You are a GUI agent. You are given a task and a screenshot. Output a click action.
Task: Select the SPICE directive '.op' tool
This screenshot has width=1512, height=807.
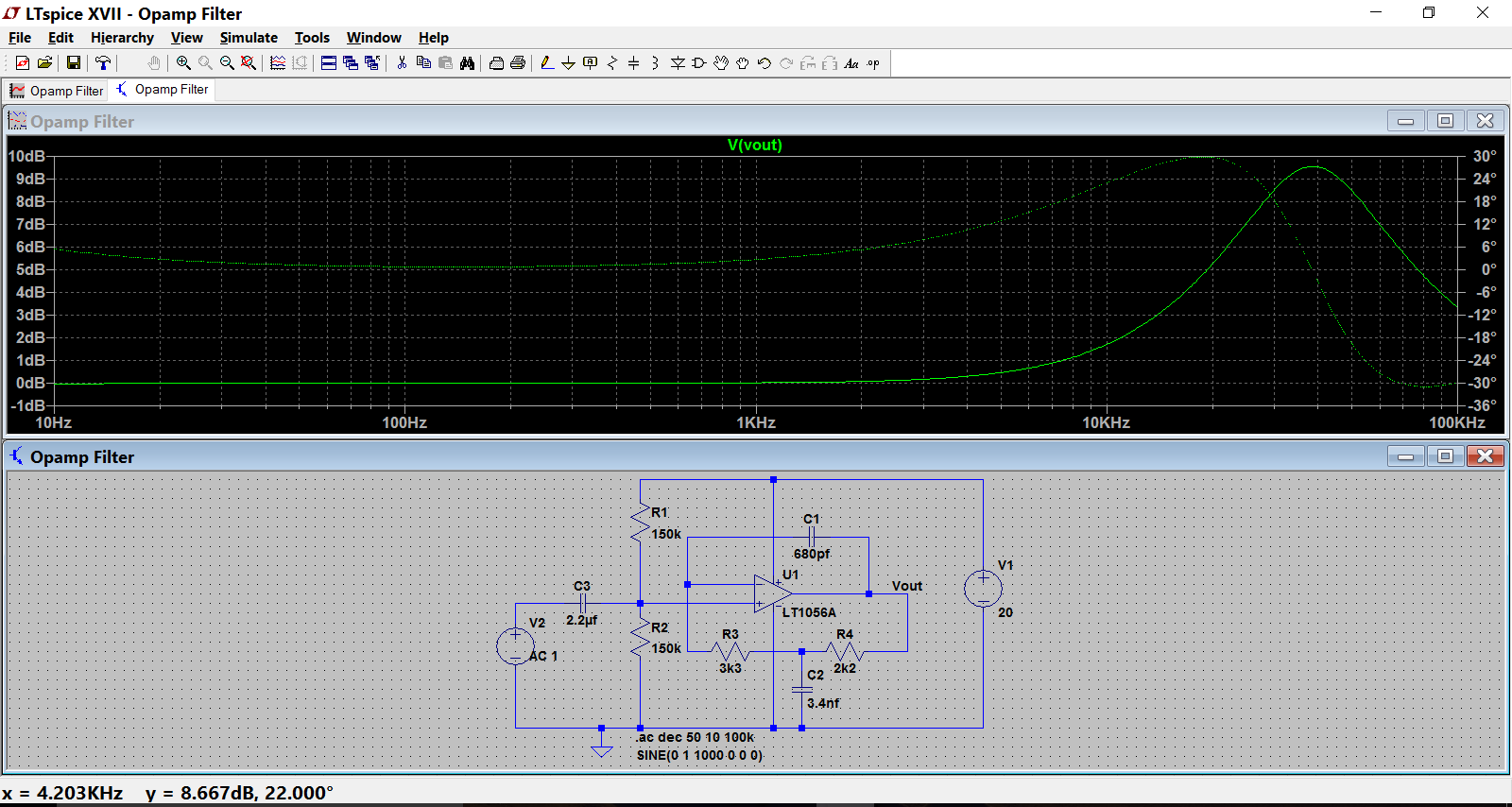873,63
